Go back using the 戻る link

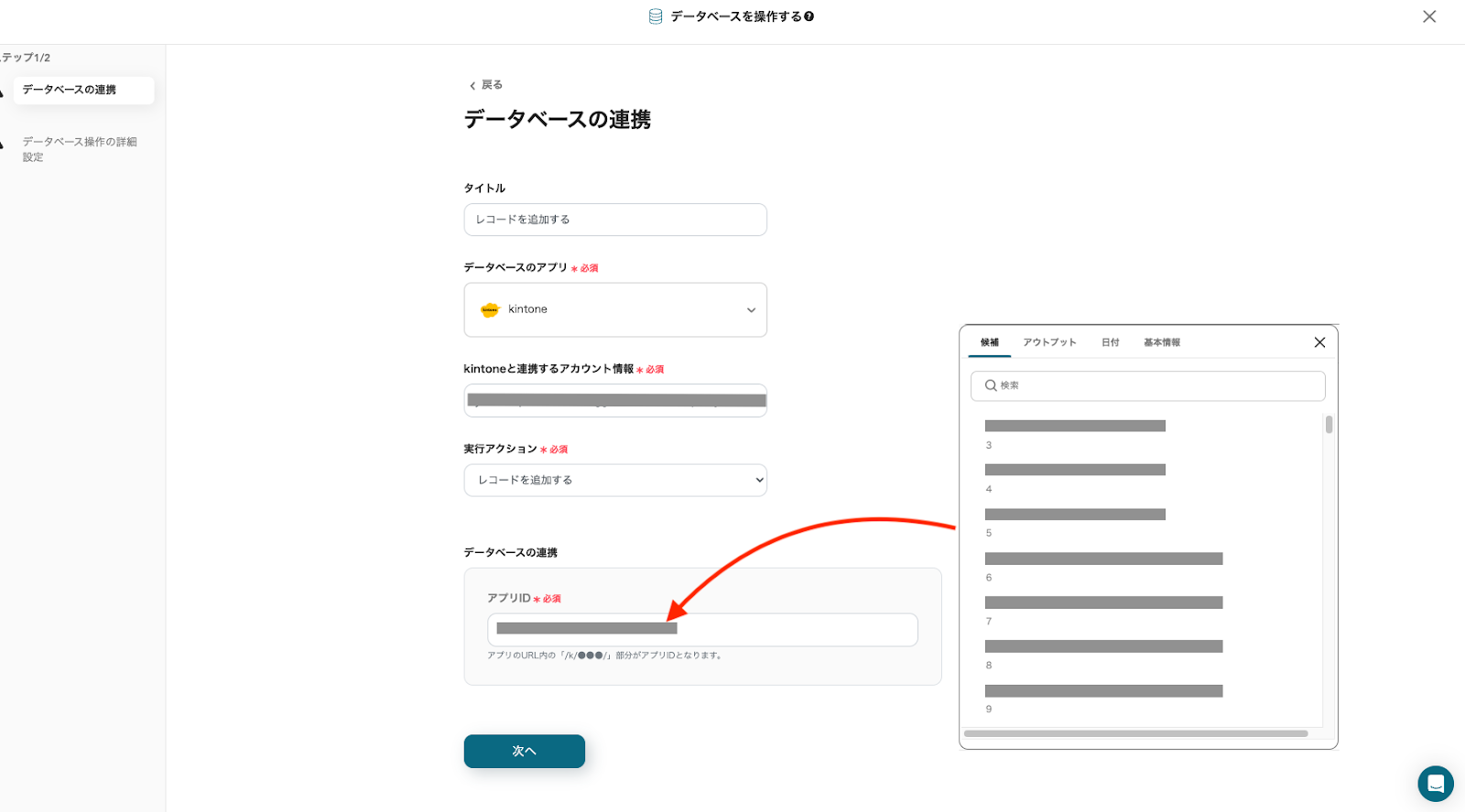(x=486, y=85)
